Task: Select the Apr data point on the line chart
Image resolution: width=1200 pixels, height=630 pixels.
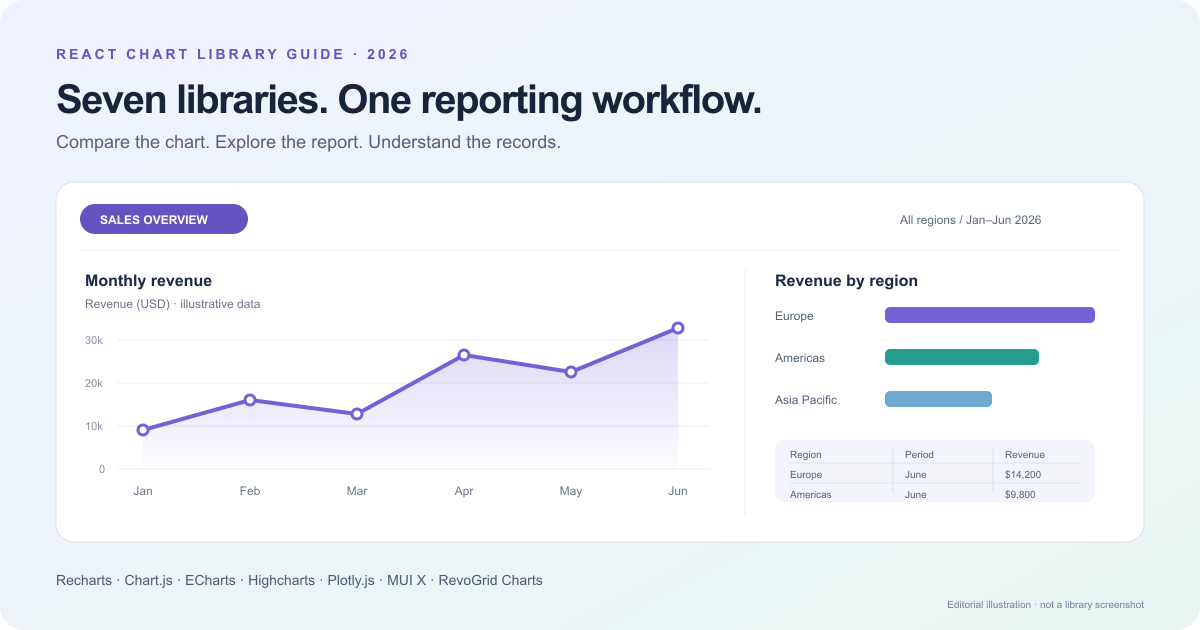Action: click(464, 355)
